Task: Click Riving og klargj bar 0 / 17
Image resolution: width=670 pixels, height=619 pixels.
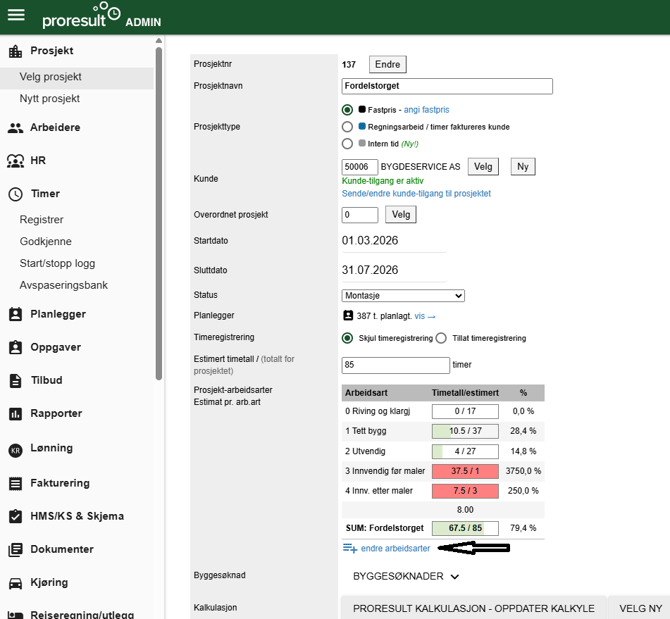Action: click(465, 411)
